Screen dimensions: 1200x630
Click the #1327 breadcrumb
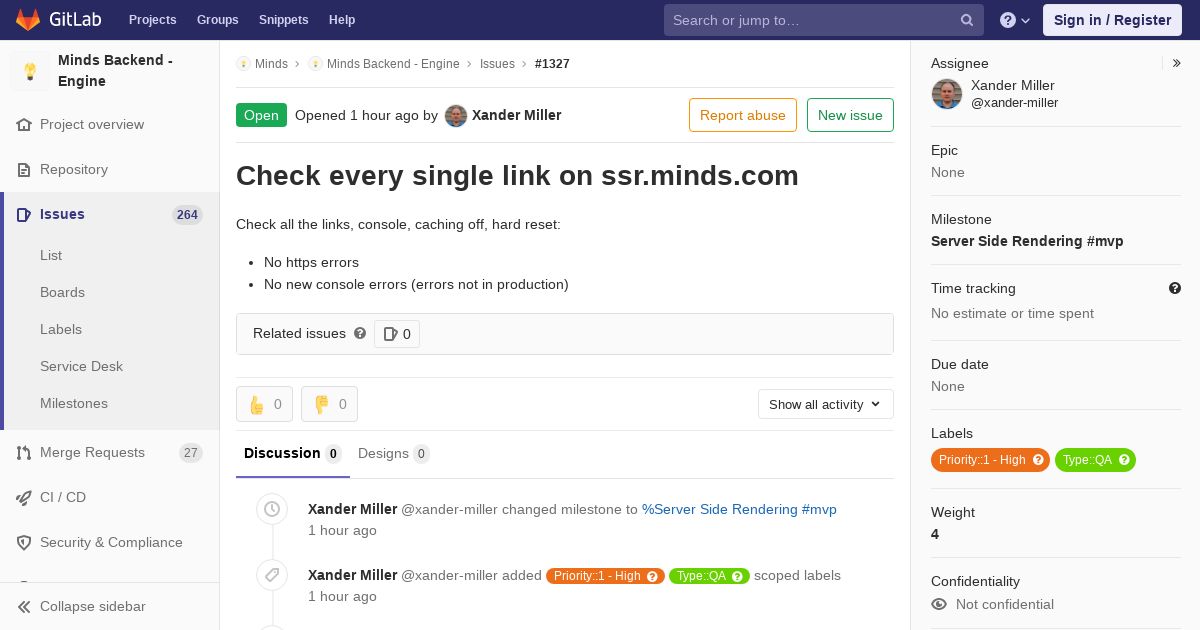(x=552, y=64)
